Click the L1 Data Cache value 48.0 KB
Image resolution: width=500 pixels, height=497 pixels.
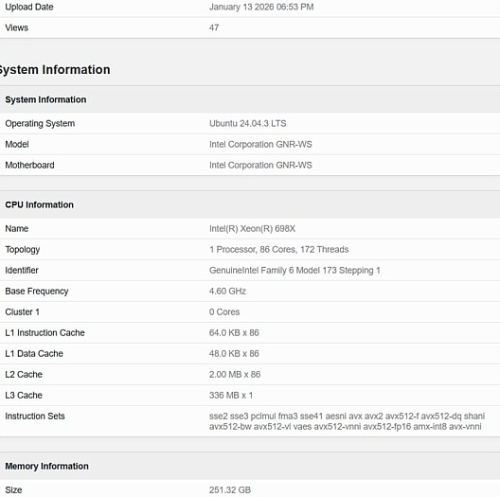point(234,353)
